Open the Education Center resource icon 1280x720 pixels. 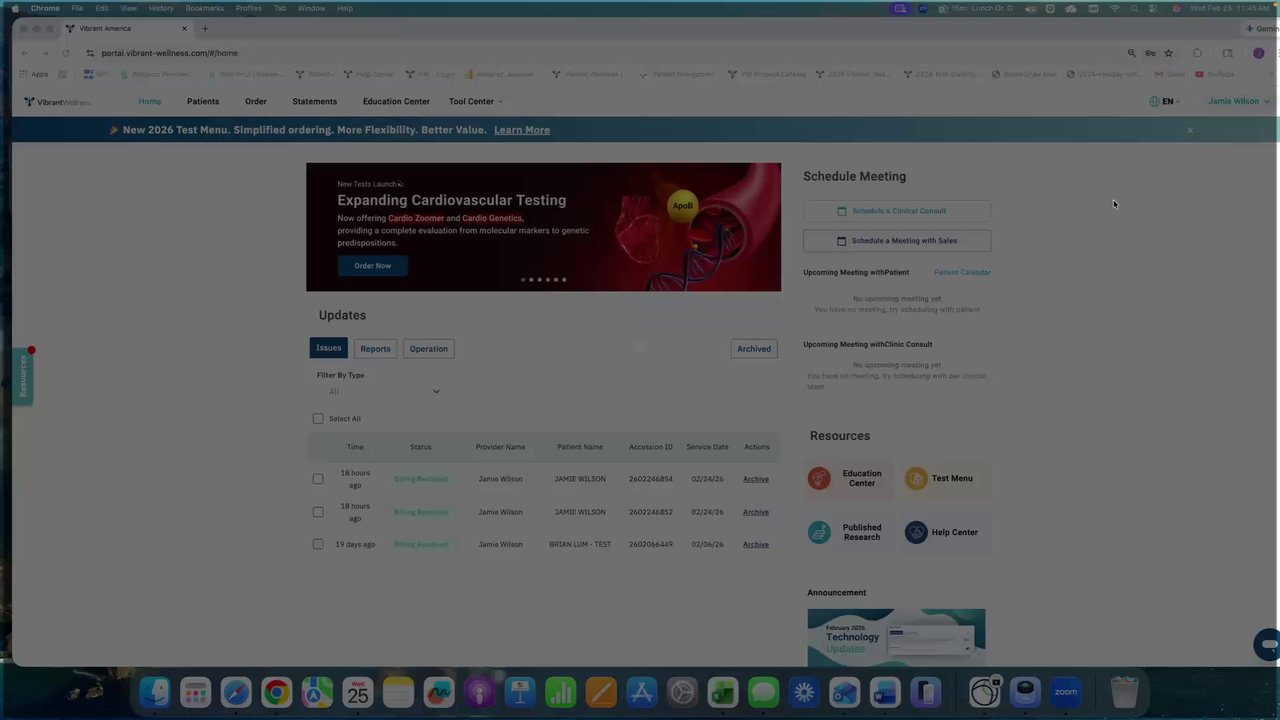[x=819, y=478]
